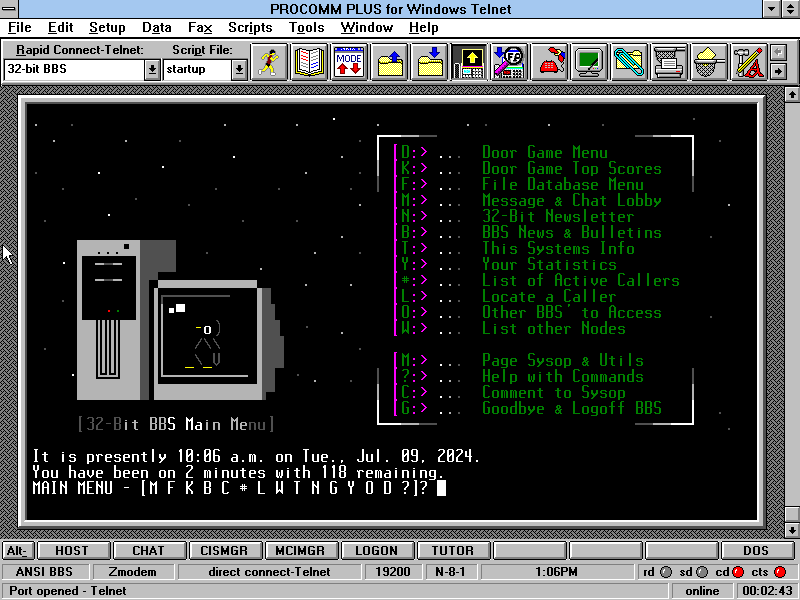Click the DOS meta key
Screen dimensions: 800x600
[x=757, y=551]
